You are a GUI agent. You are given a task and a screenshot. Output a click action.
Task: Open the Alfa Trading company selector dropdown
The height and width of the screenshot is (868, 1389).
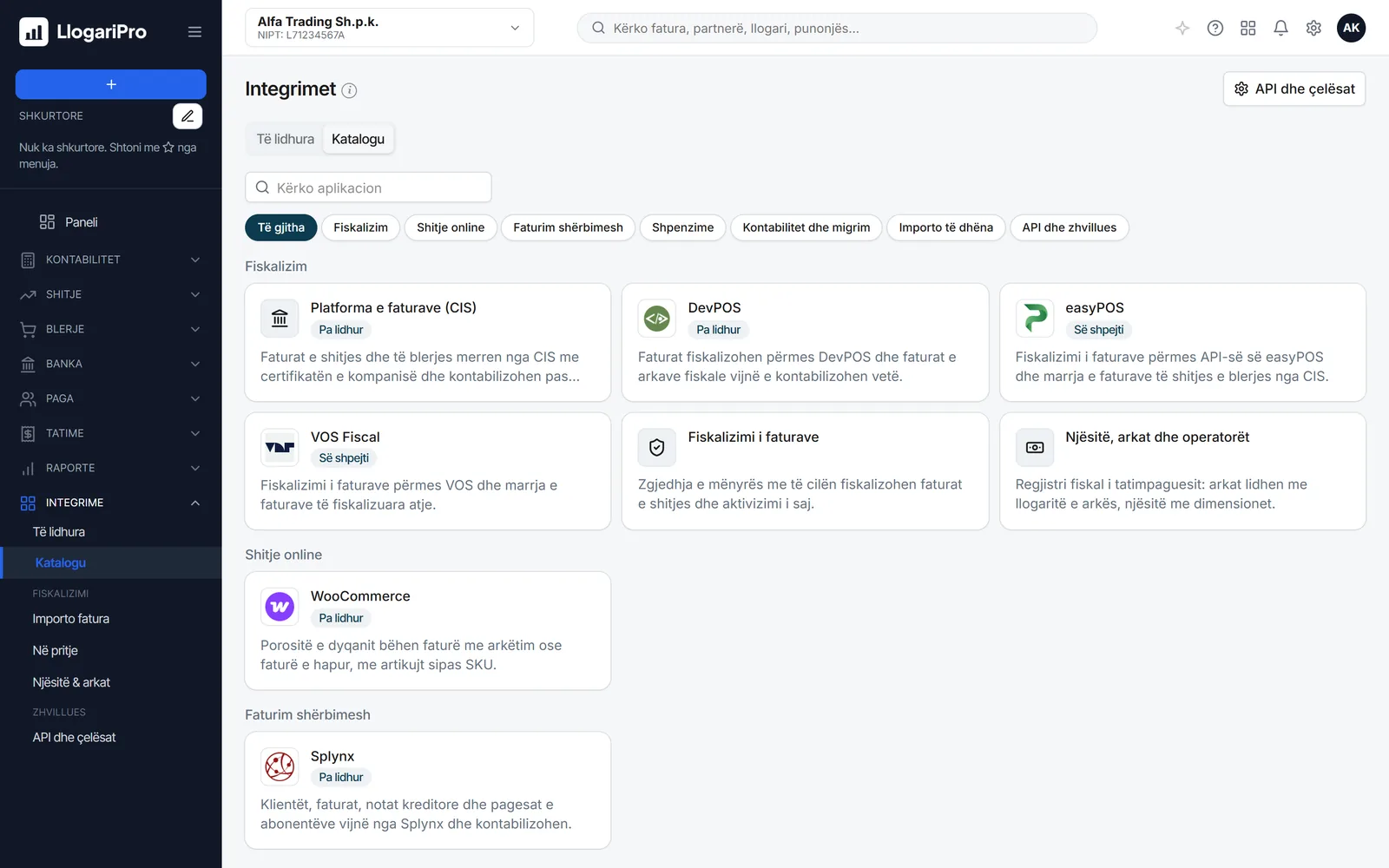point(389,28)
